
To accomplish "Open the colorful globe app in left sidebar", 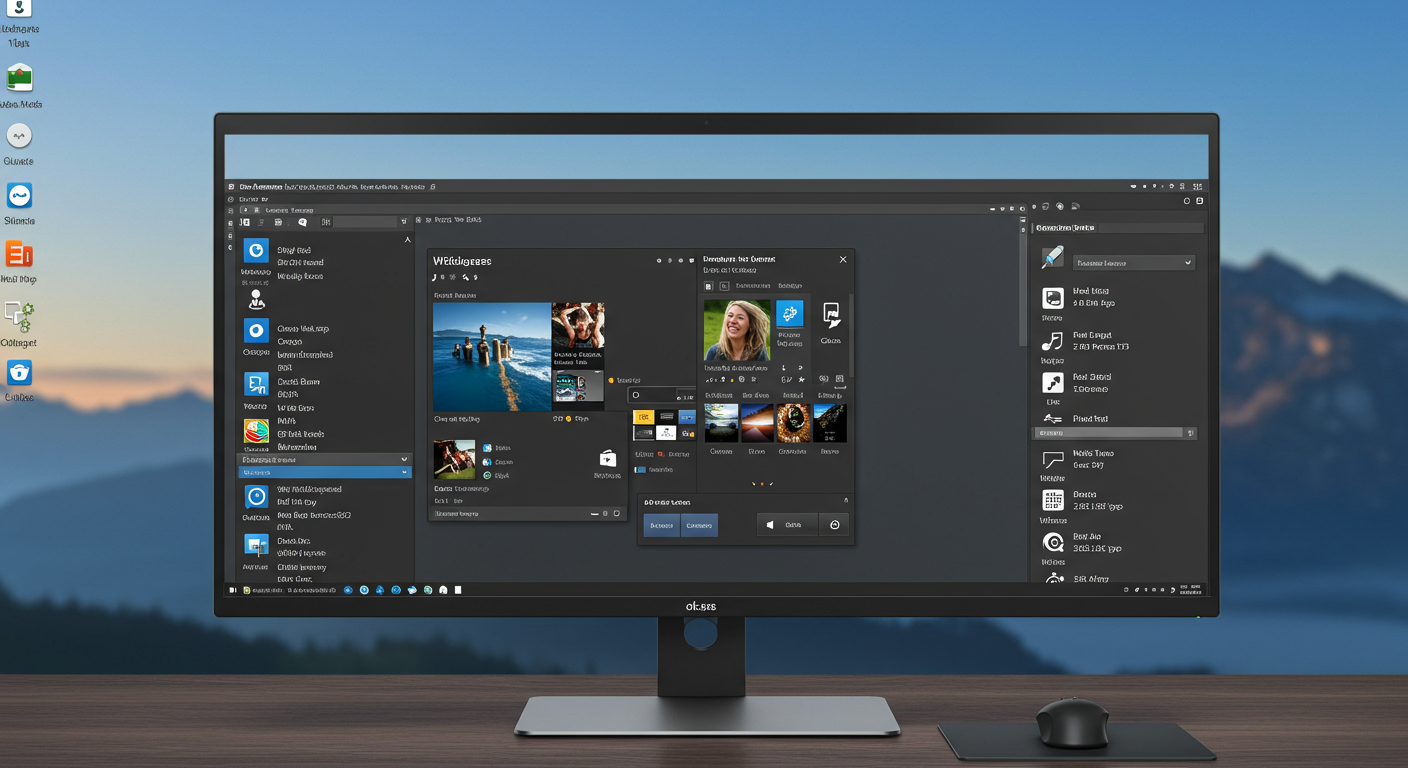I will pyautogui.click(x=257, y=431).
